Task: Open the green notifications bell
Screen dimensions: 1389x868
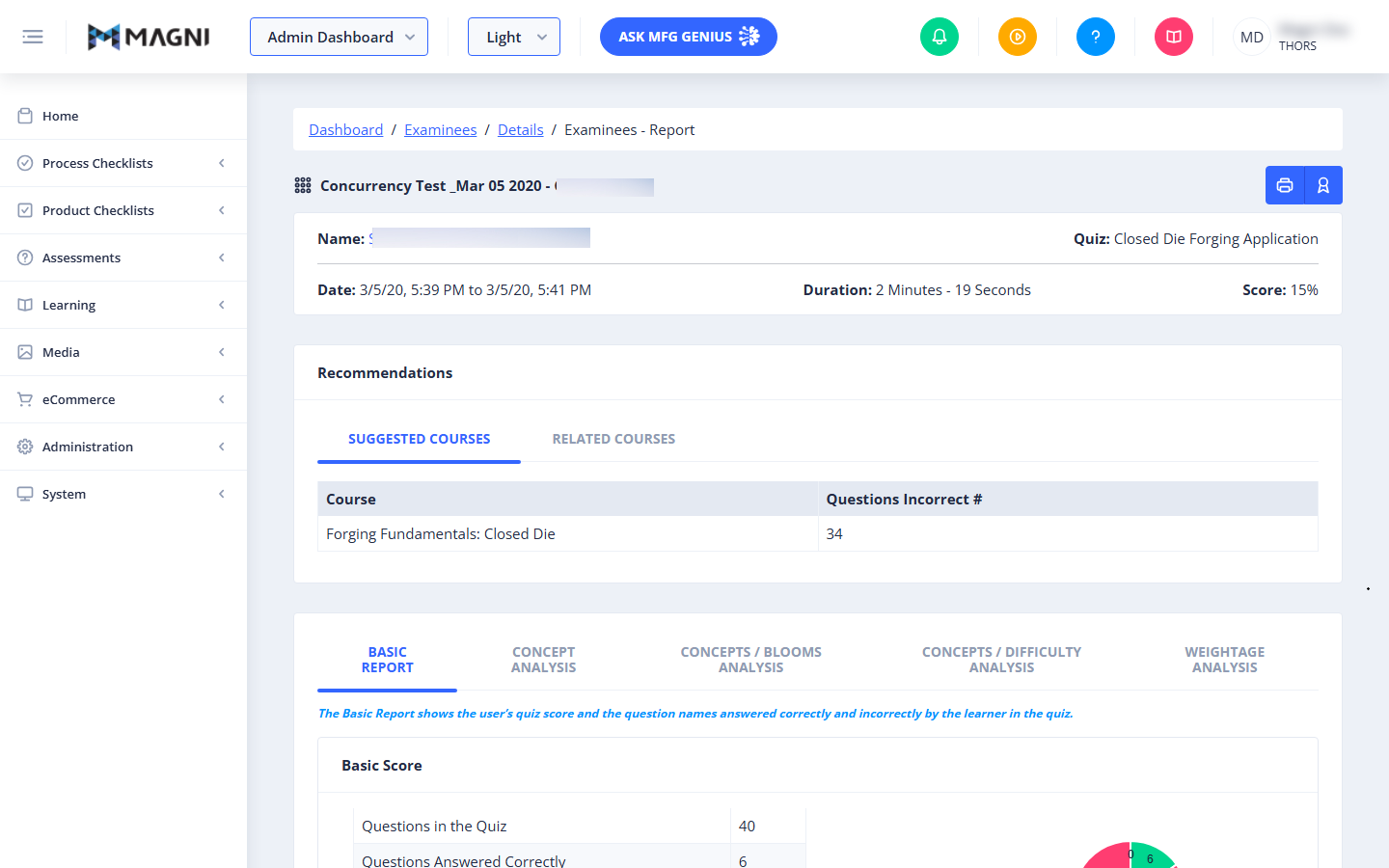Action: pyautogui.click(x=940, y=37)
